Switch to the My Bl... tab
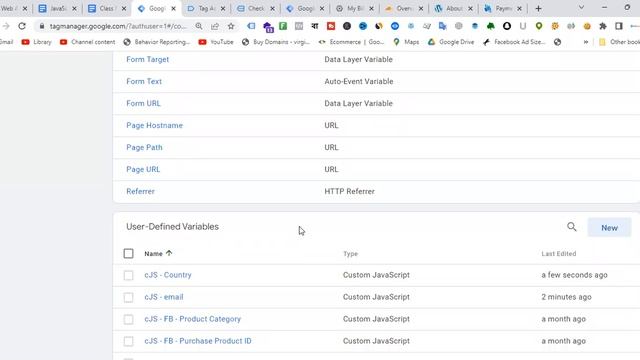The image size is (640, 360). [355, 9]
